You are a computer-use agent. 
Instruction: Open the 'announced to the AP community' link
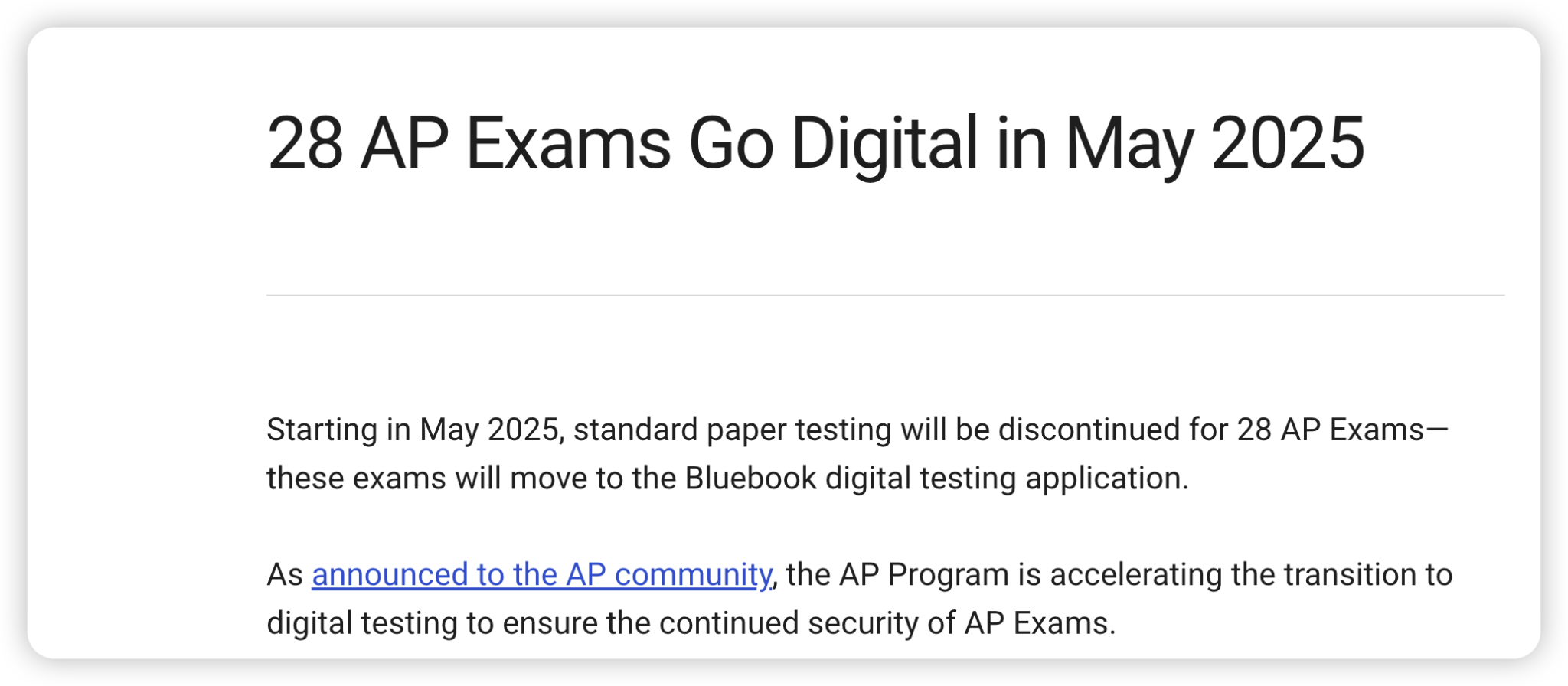541,574
